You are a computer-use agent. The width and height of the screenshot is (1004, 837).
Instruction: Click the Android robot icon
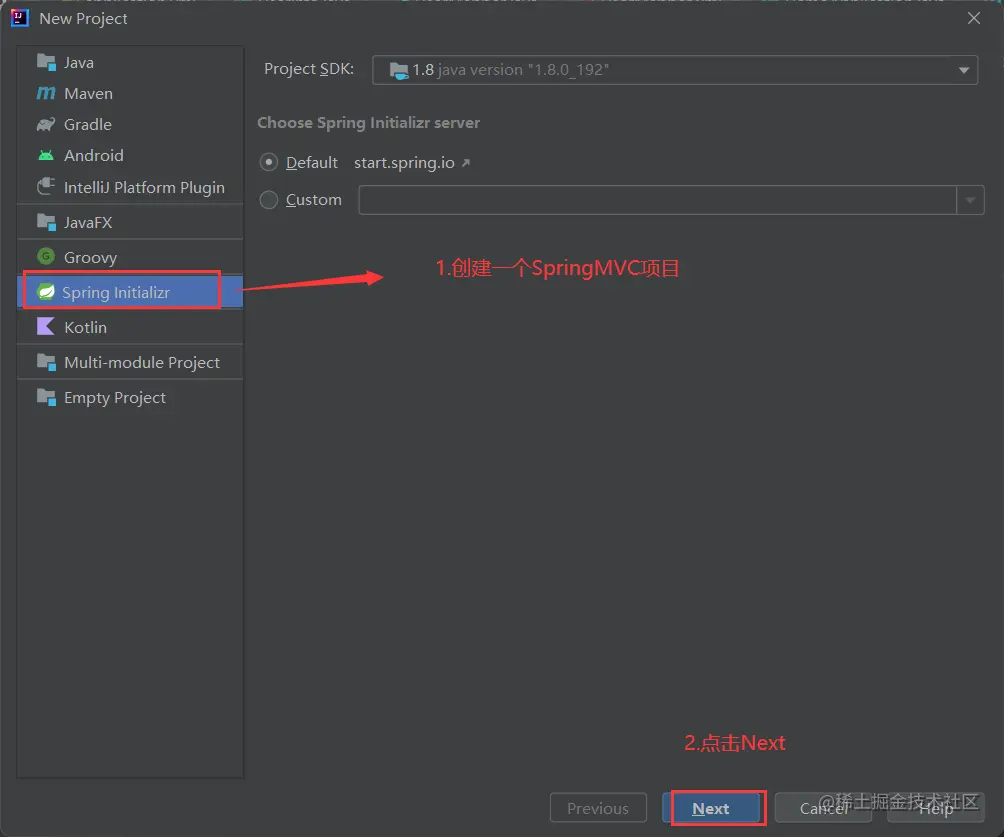tap(46, 155)
